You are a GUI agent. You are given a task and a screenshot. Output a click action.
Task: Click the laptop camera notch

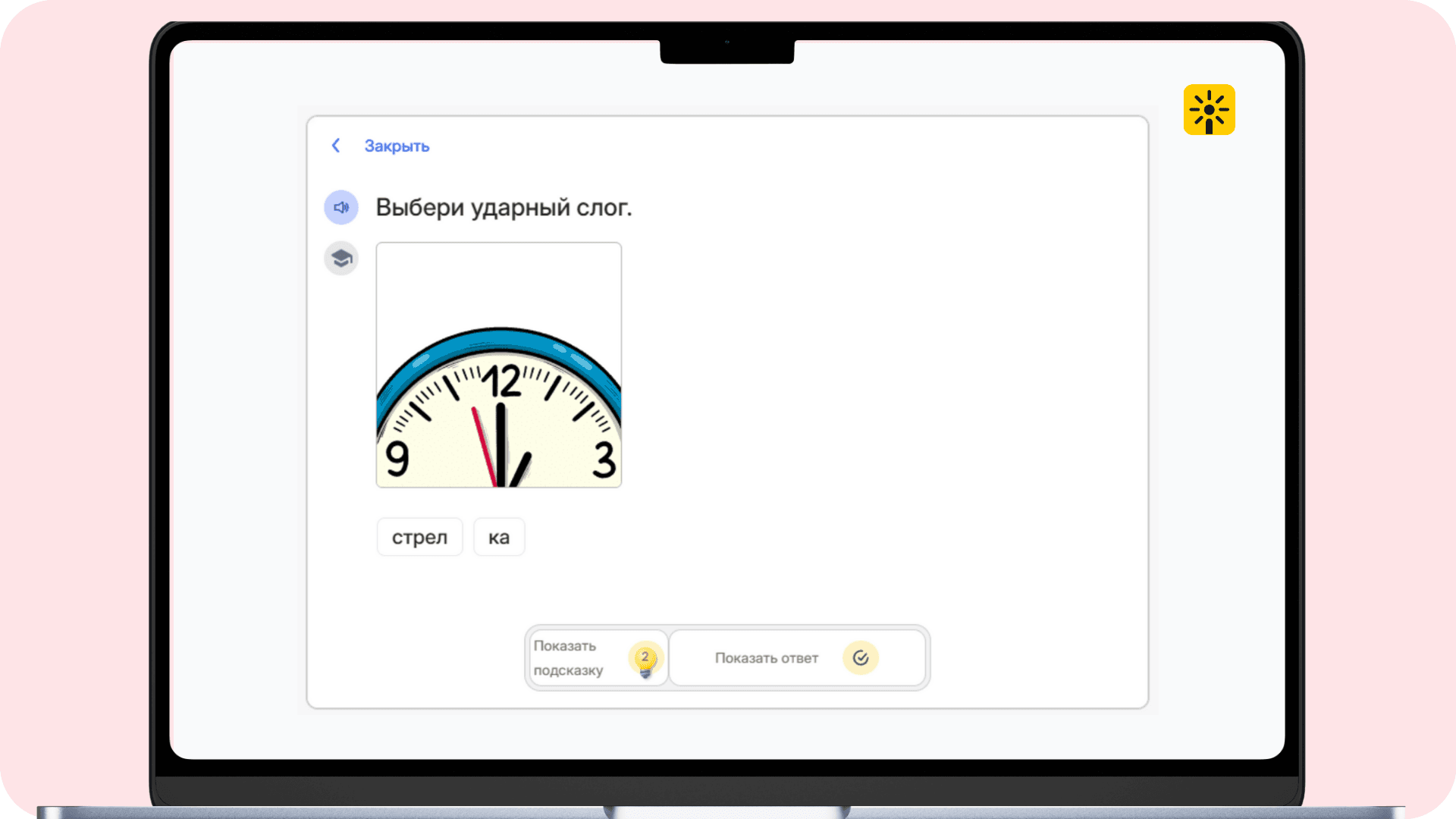726,50
